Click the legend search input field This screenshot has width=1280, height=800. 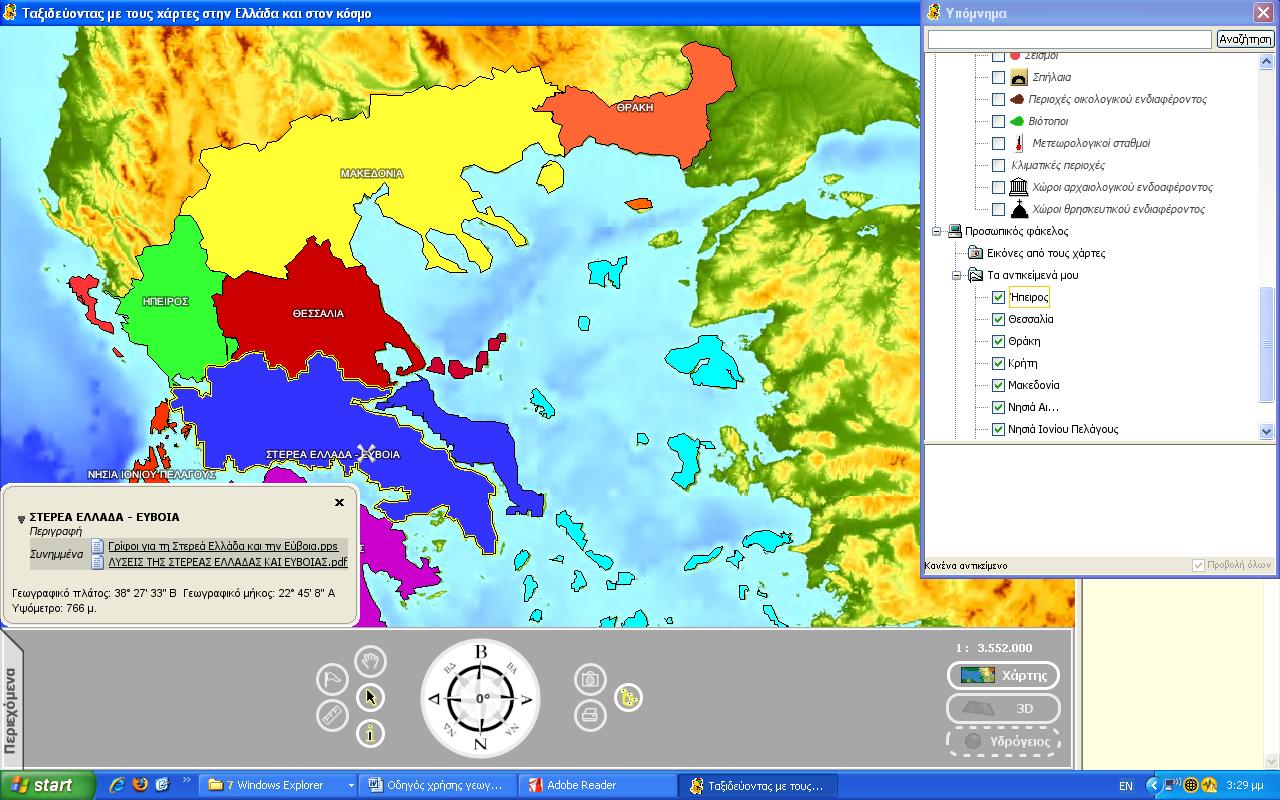(x=1069, y=39)
